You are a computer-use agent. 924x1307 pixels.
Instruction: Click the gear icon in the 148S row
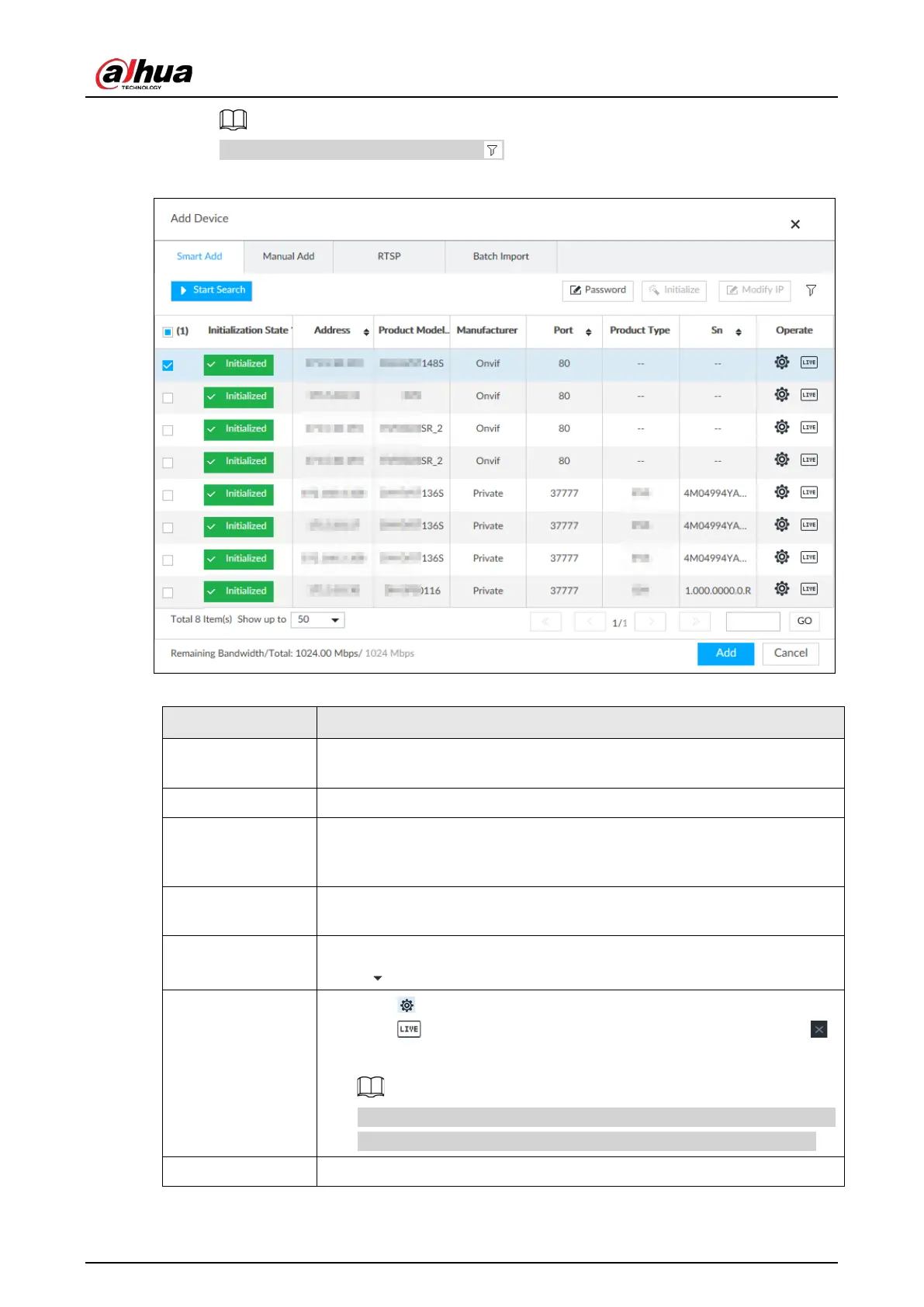click(x=782, y=362)
